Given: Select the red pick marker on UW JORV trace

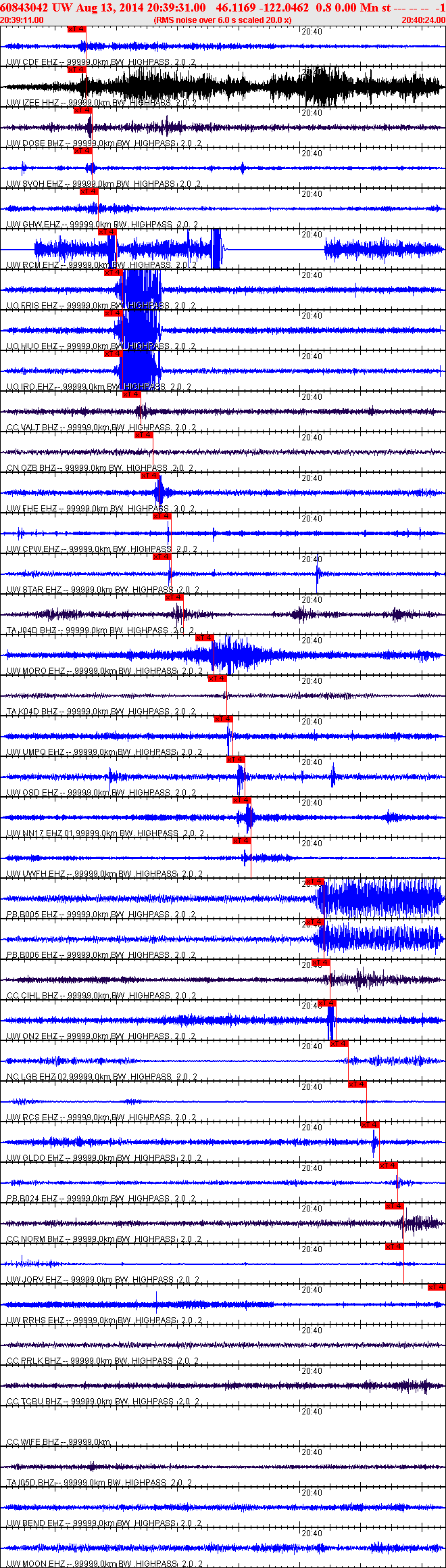Looking at the screenshot, I should 394,1247.
